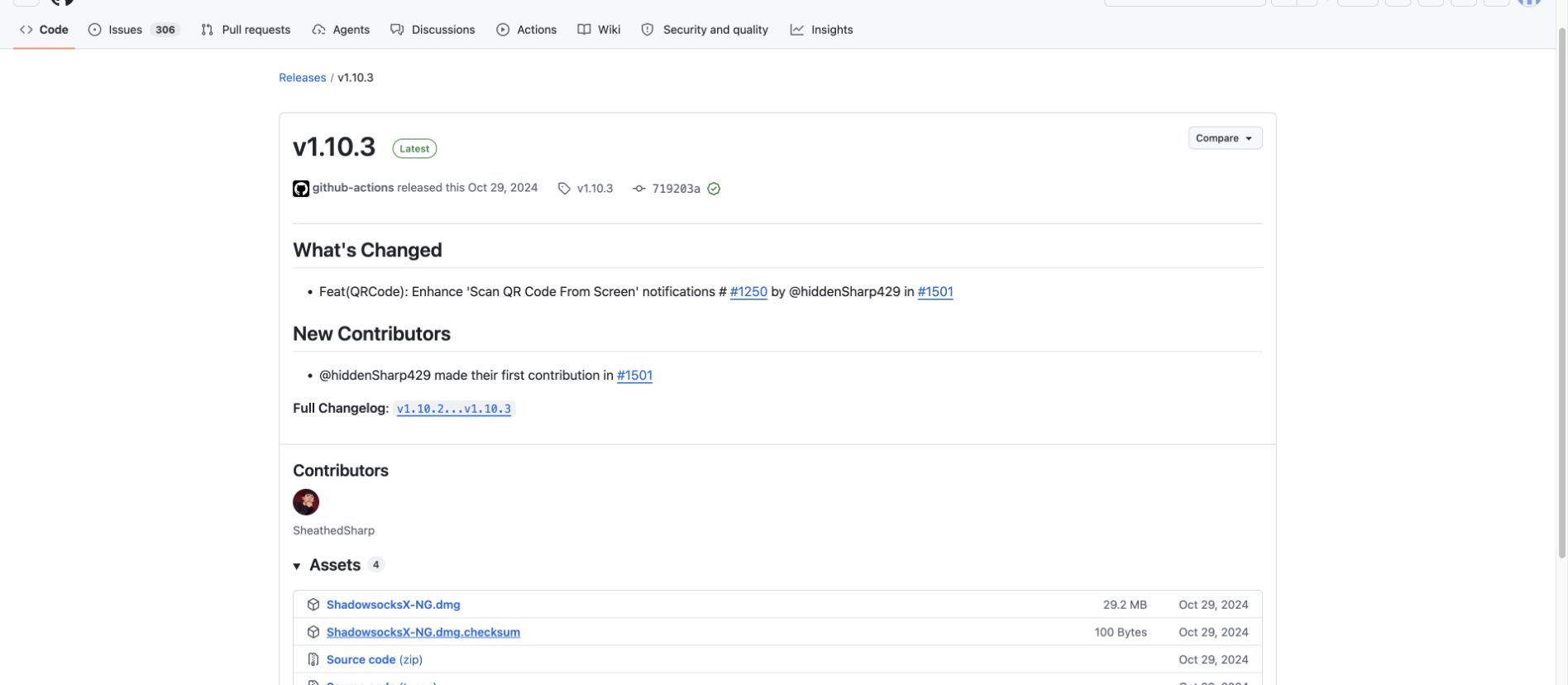Switch to Pull requests tab
This screenshot has height=685, width=1568.
pos(246,30)
